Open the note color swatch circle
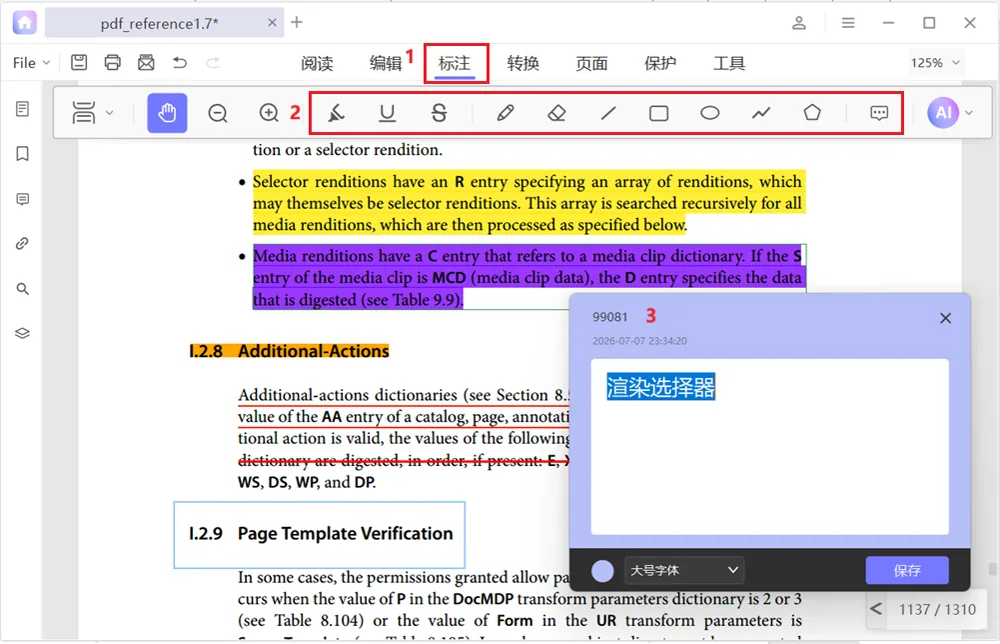This screenshot has height=644, width=1000. point(602,571)
